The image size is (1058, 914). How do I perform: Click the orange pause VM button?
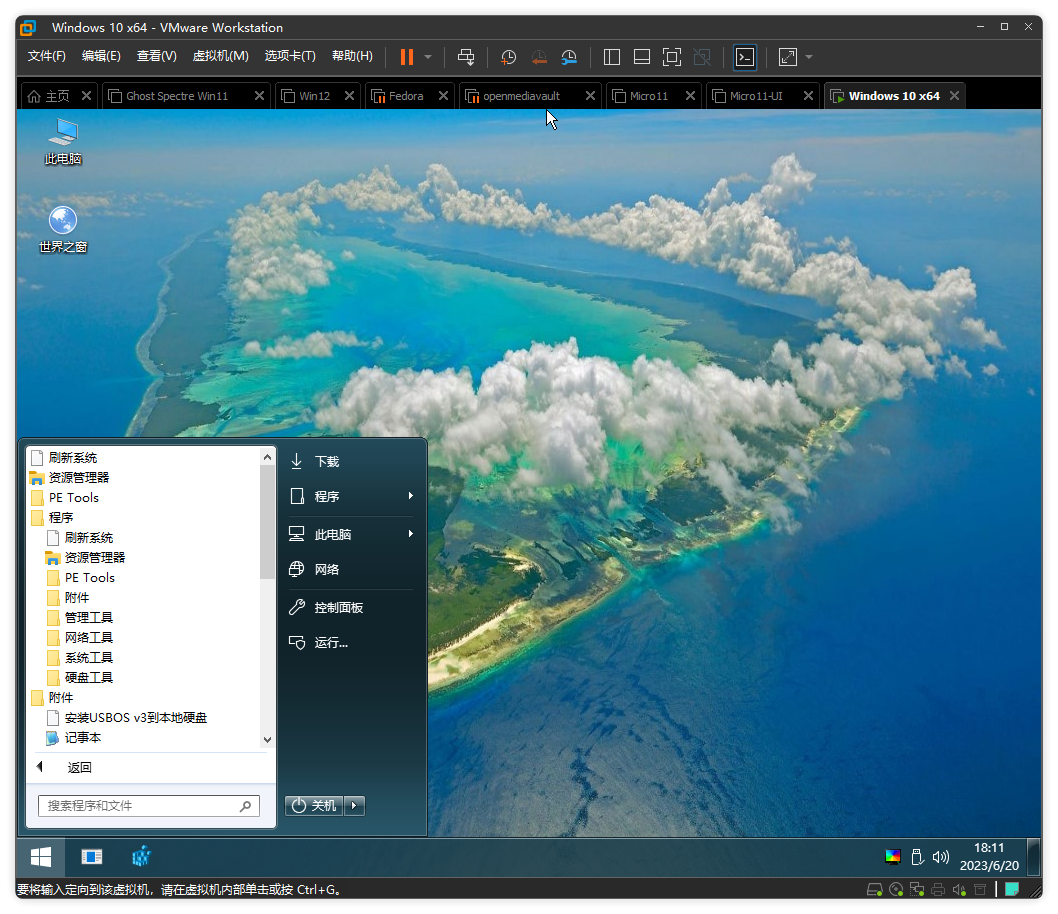406,57
